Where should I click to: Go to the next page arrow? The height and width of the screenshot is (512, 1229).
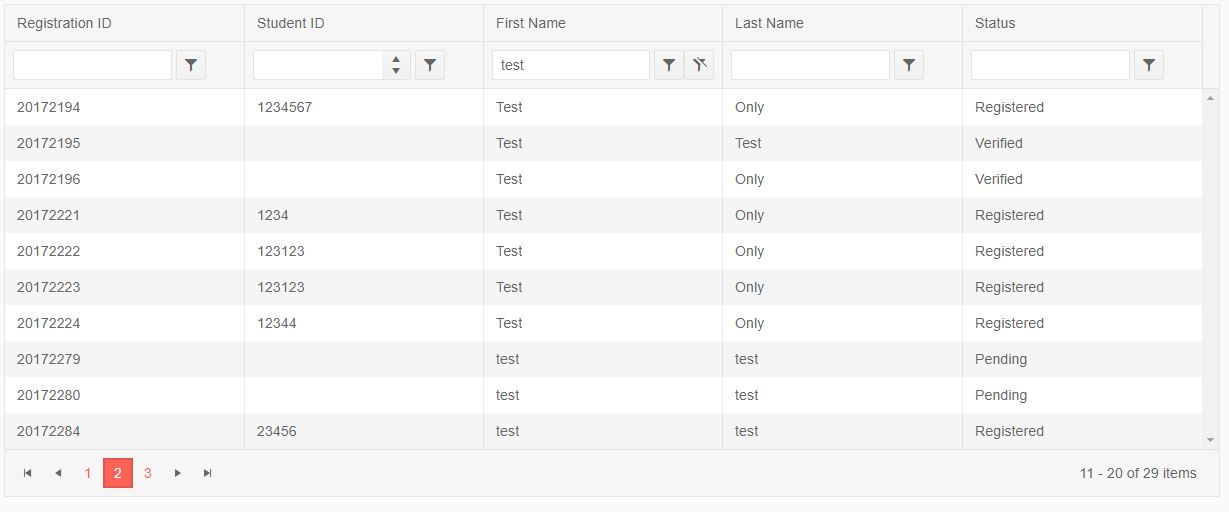pos(178,473)
